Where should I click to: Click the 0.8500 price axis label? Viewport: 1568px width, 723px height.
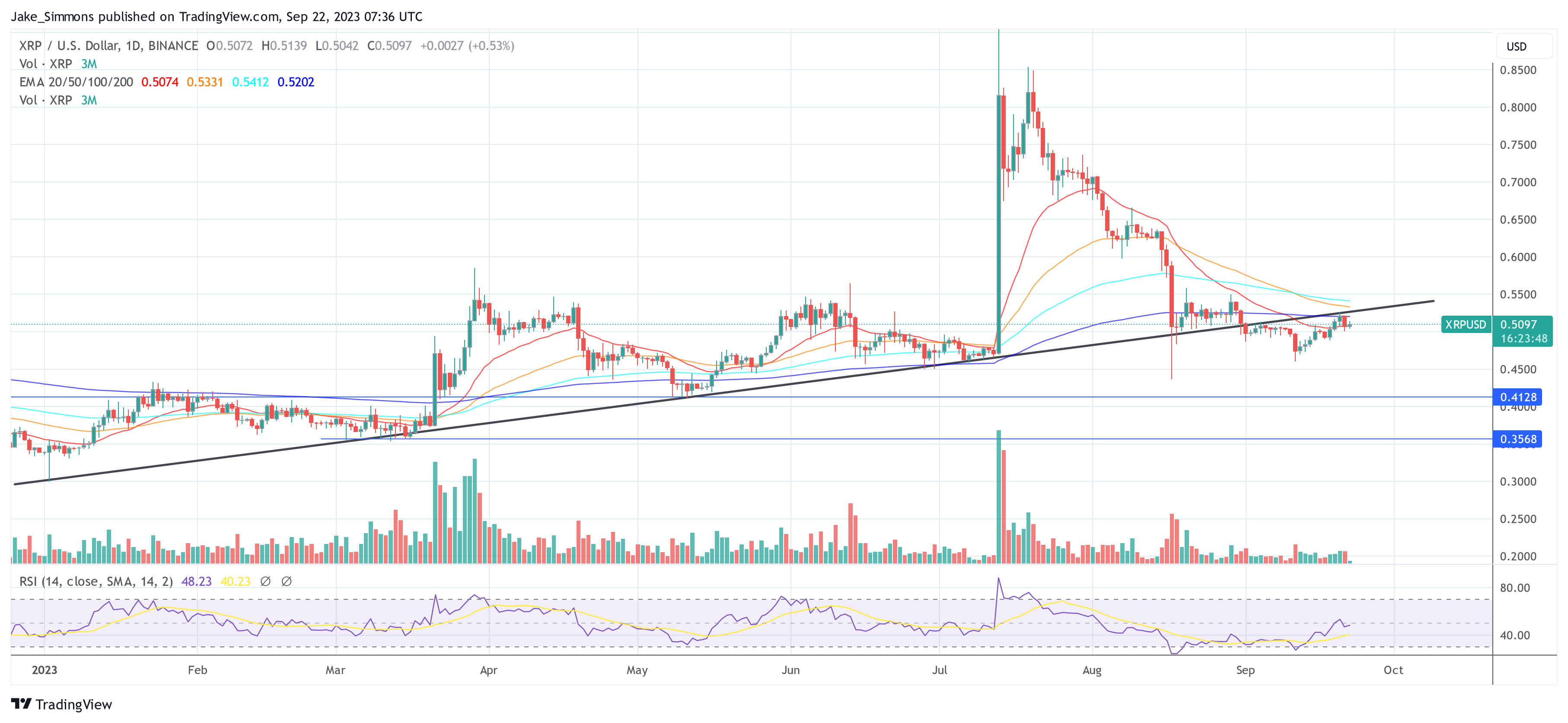[x=1518, y=70]
